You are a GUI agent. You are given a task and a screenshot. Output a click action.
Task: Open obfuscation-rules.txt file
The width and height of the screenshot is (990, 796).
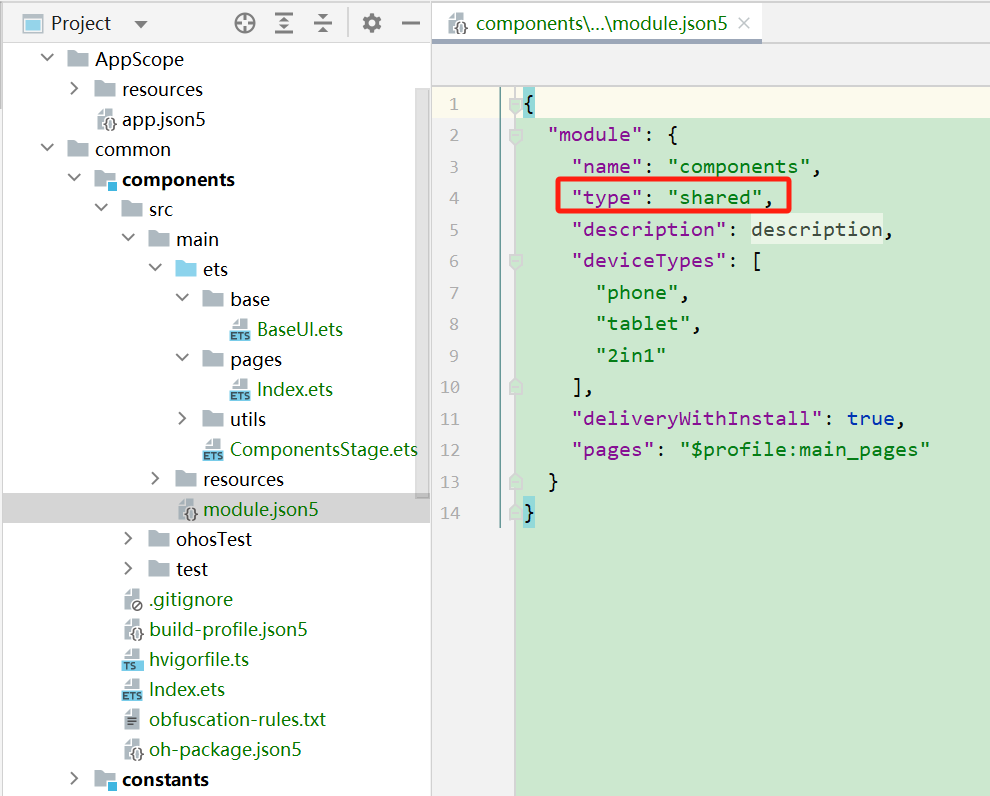point(237,720)
